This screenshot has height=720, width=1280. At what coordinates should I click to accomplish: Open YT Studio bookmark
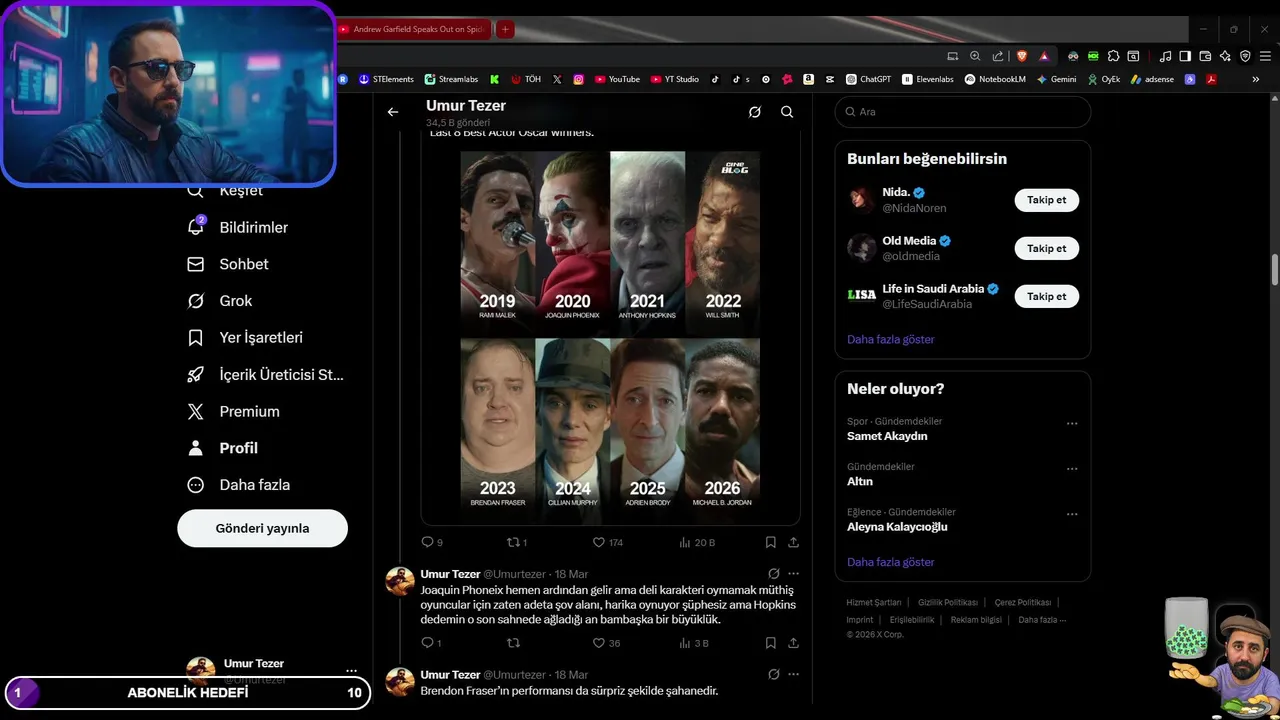pyautogui.click(x=675, y=79)
